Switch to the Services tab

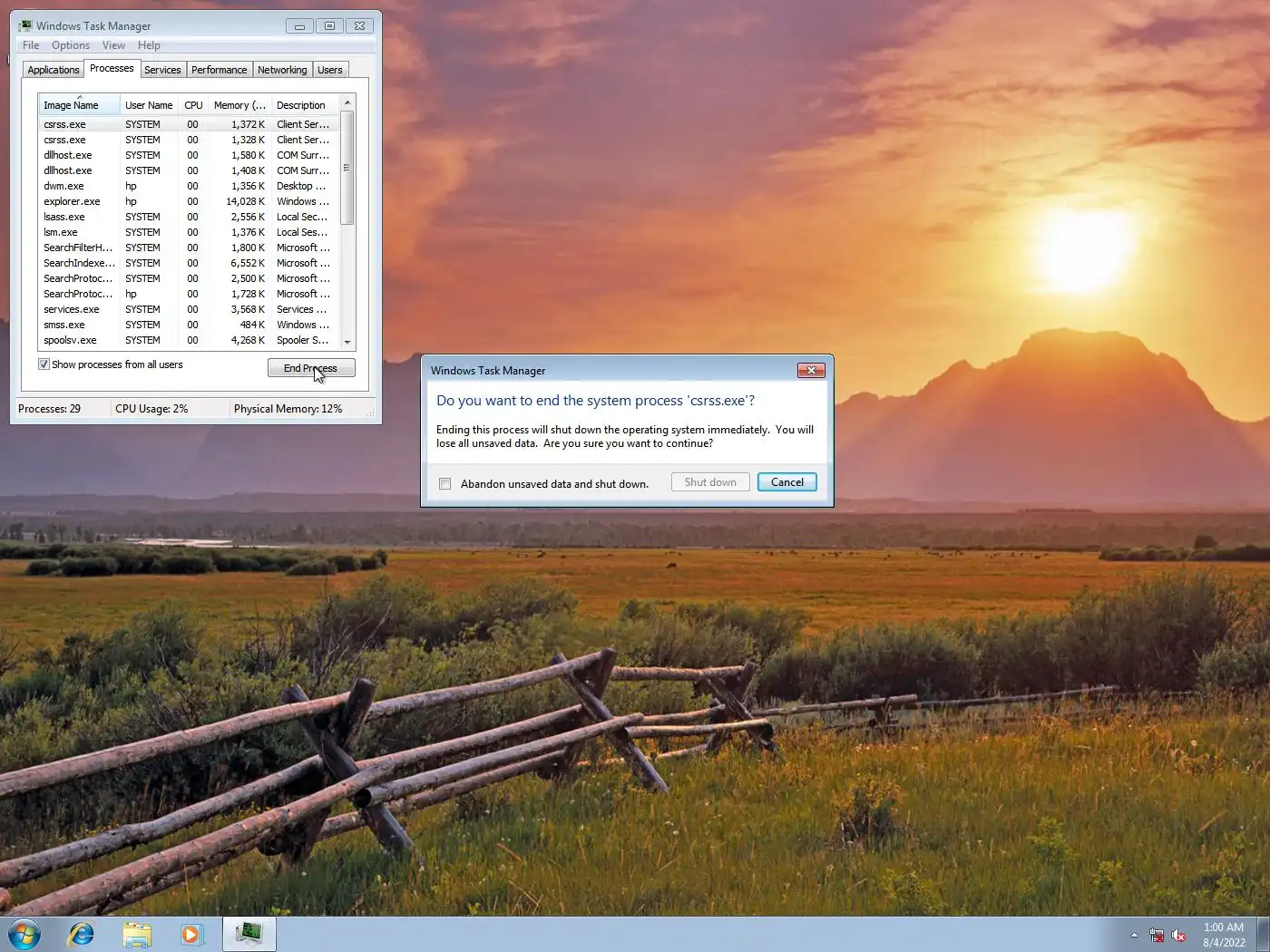(162, 70)
